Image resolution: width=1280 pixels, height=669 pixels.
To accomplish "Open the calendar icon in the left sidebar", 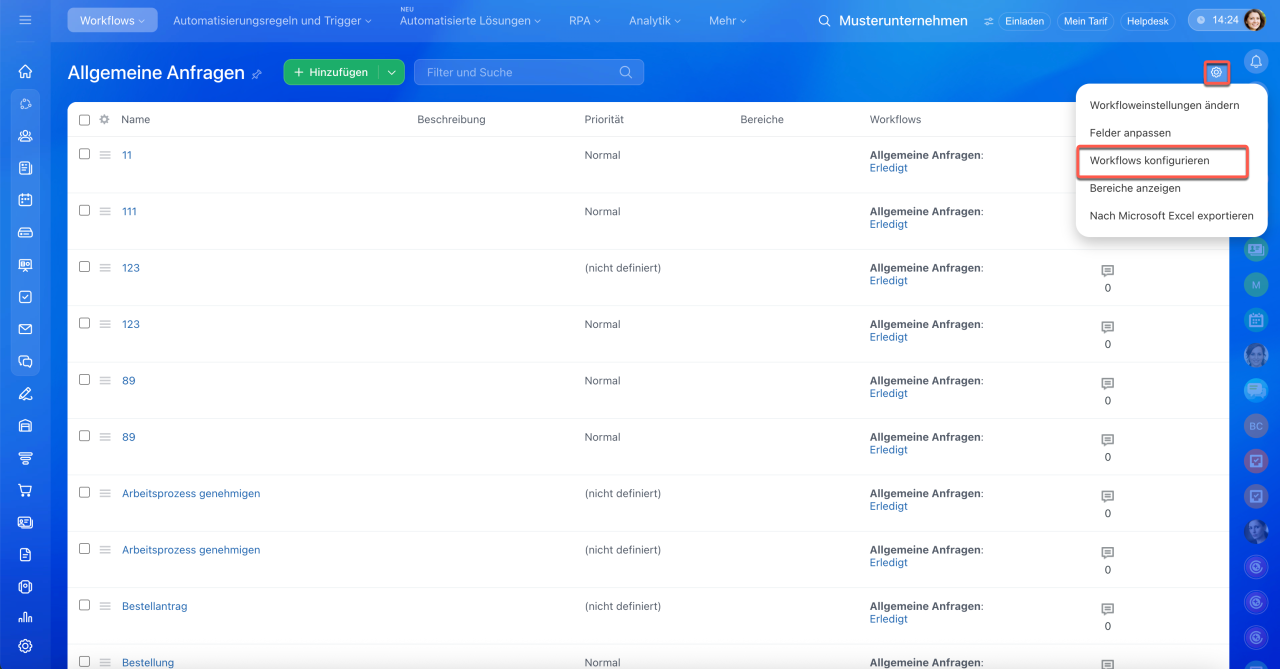I will pos(25,200).
